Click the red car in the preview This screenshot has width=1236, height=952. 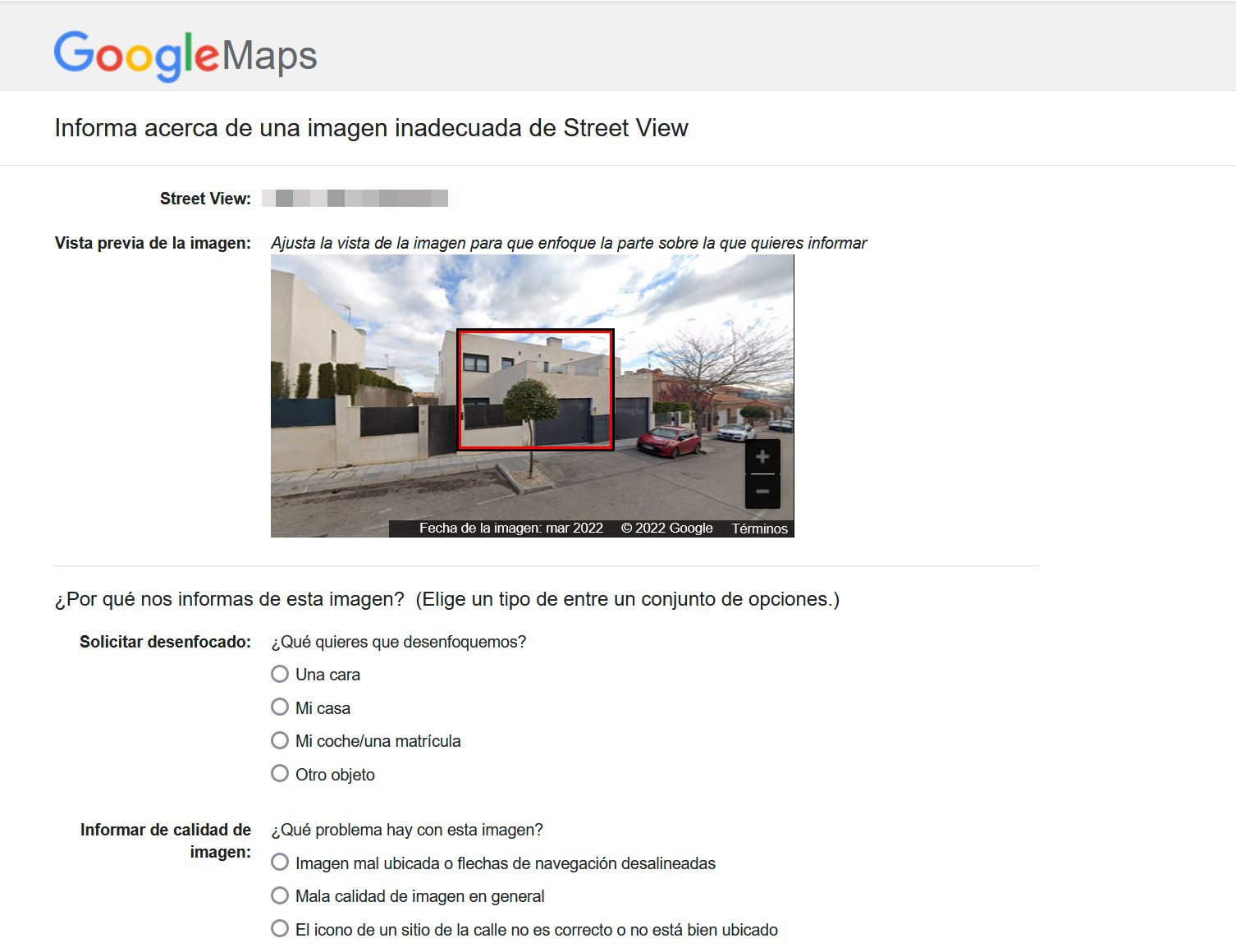tap(669, 442)
